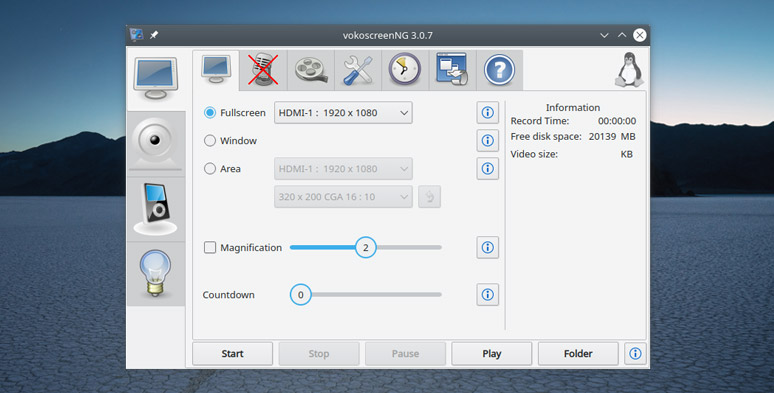
Task: Click the Pause button
Action: coord(405,354)
